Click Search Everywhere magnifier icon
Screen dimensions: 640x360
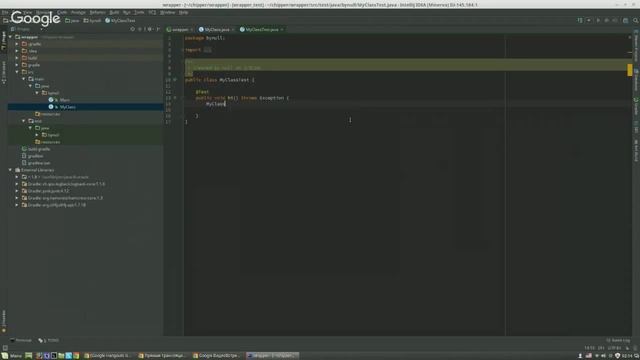tap(636, 20)
